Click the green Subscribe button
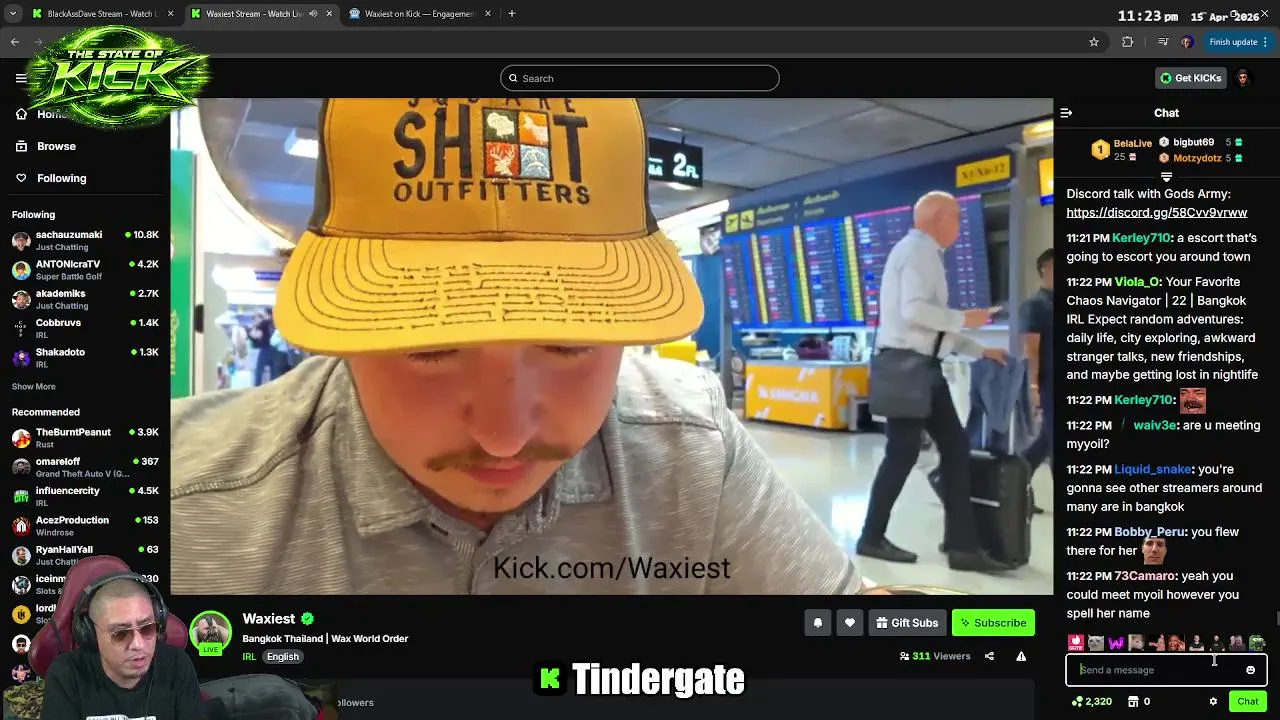The height and width of the screenshot is (720, 1280). tap(993, 623)
